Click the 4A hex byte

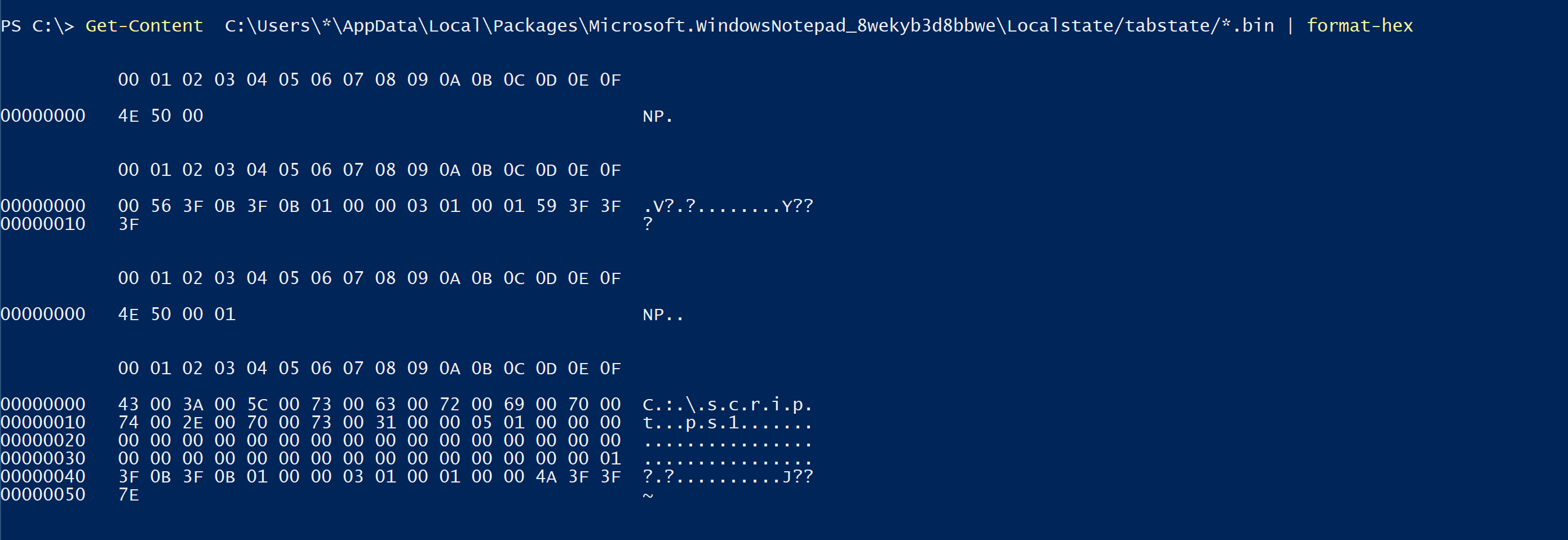(546, 477)
